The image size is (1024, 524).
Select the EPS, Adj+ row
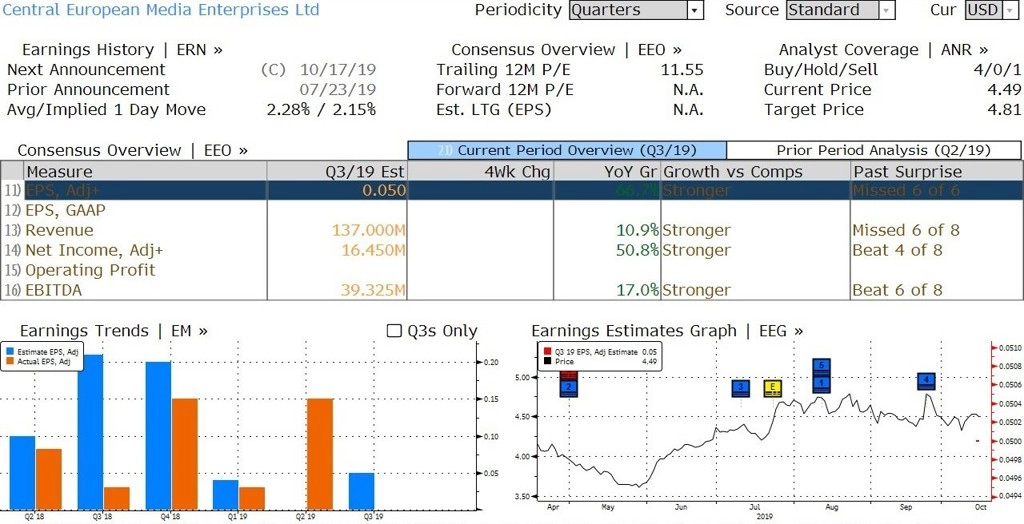click(x=511, y=190)
